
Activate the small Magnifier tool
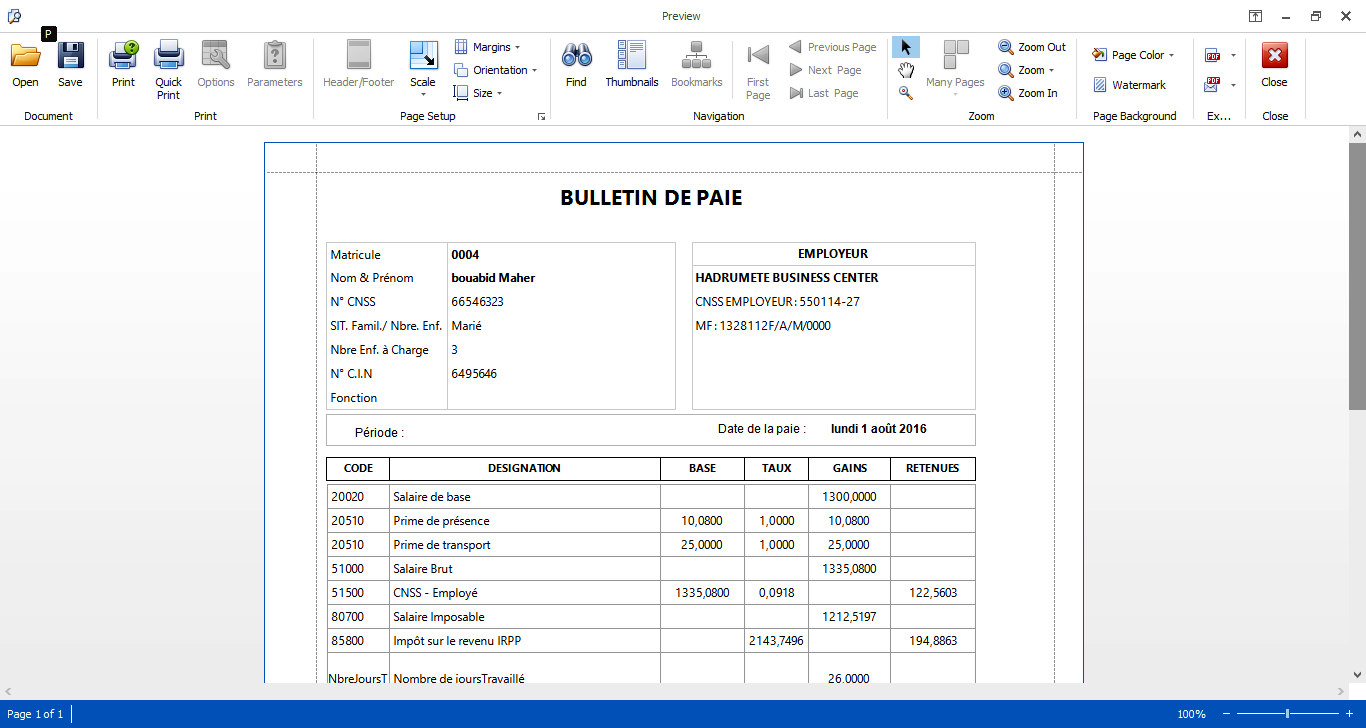click(x=906, y=93)
